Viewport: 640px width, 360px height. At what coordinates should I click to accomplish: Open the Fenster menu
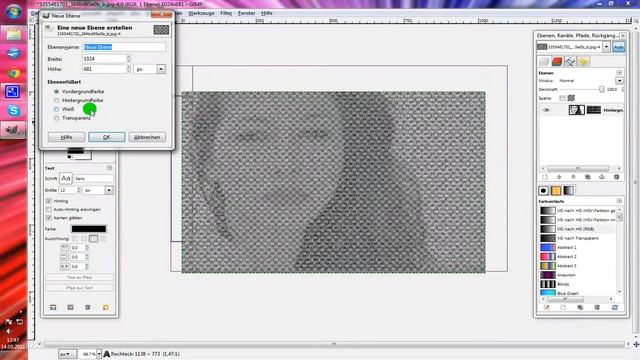247,13
